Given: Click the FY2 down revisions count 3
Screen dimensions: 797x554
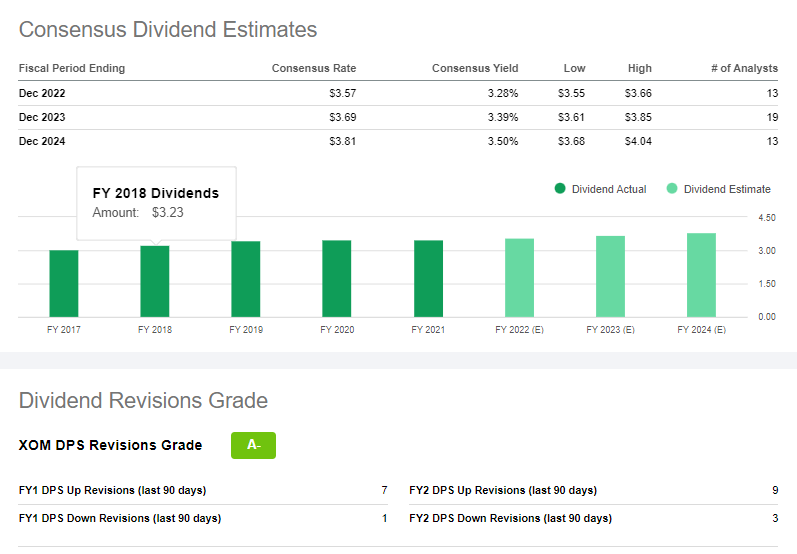Looking at the screenshot, I should (775, 518).
